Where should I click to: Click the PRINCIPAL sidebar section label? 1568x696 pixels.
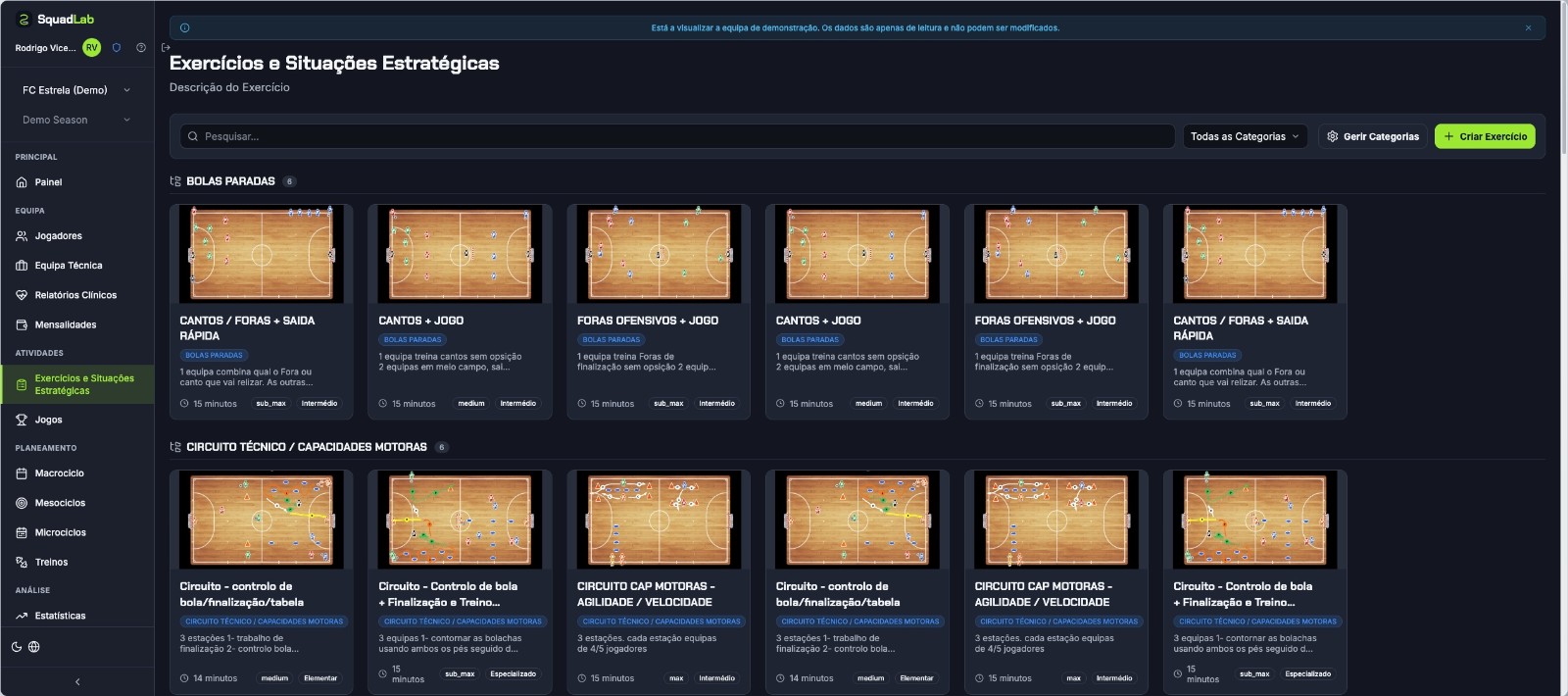[36, 157]
